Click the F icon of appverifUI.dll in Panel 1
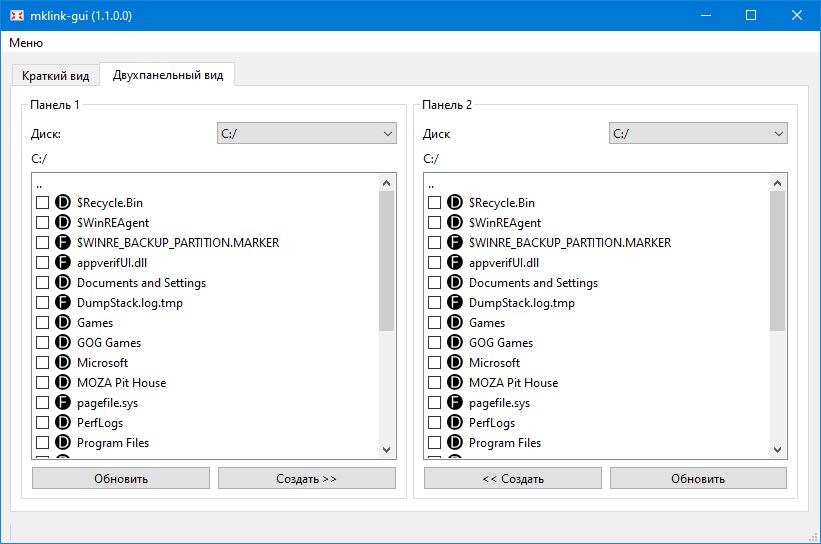 tap(63, 262)
